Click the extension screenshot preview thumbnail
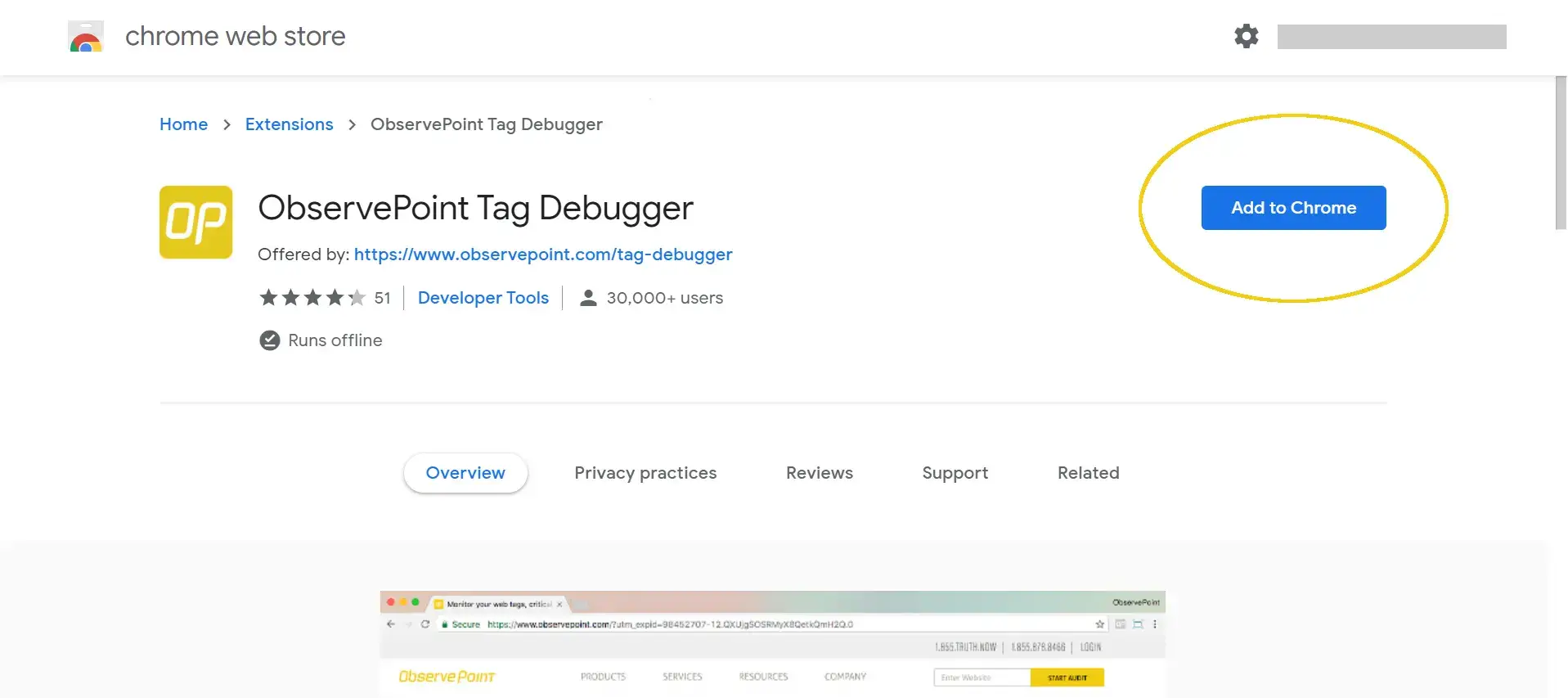 (772, 644)
